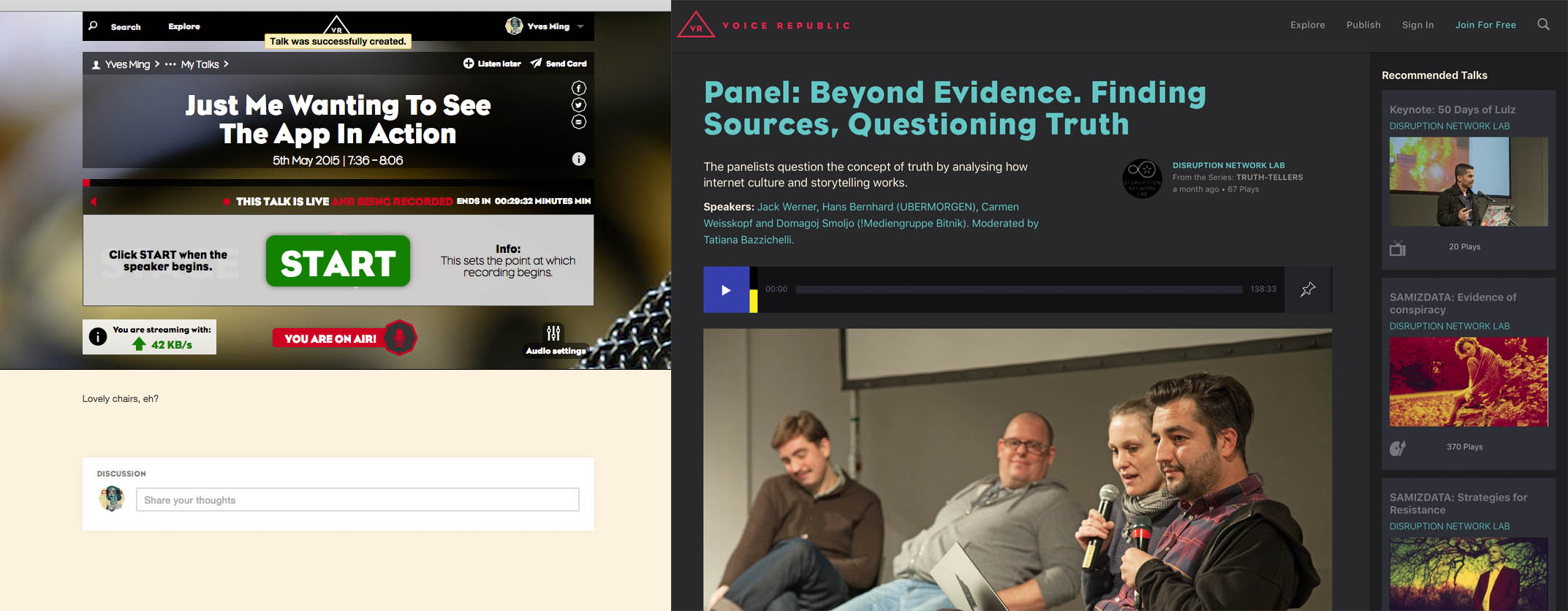Play the panel talk audio
The image size is (1568, 611).
click(x=726, y=289)
